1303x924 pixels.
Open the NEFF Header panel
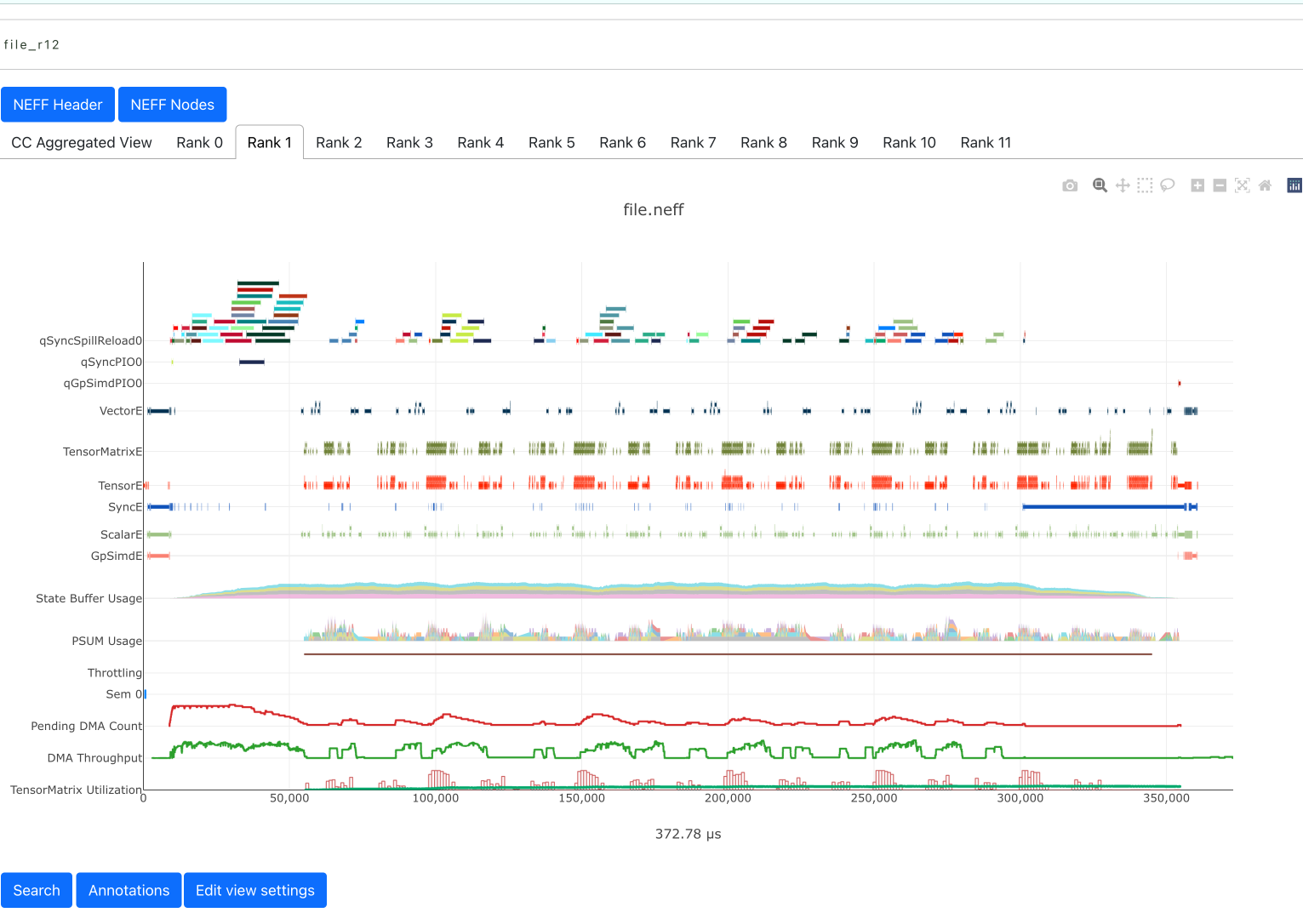coord(58,105)
